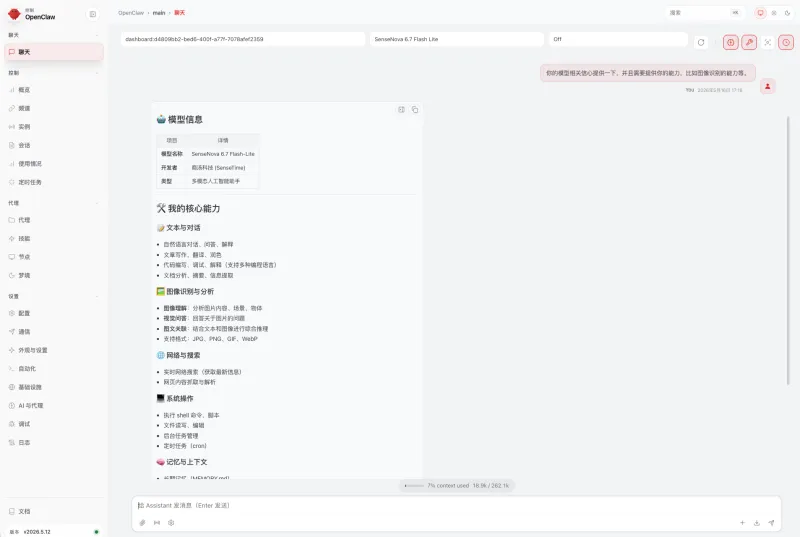
Task: Click the side-panel icon on assistant reply
Action: [x=402, y=110]
